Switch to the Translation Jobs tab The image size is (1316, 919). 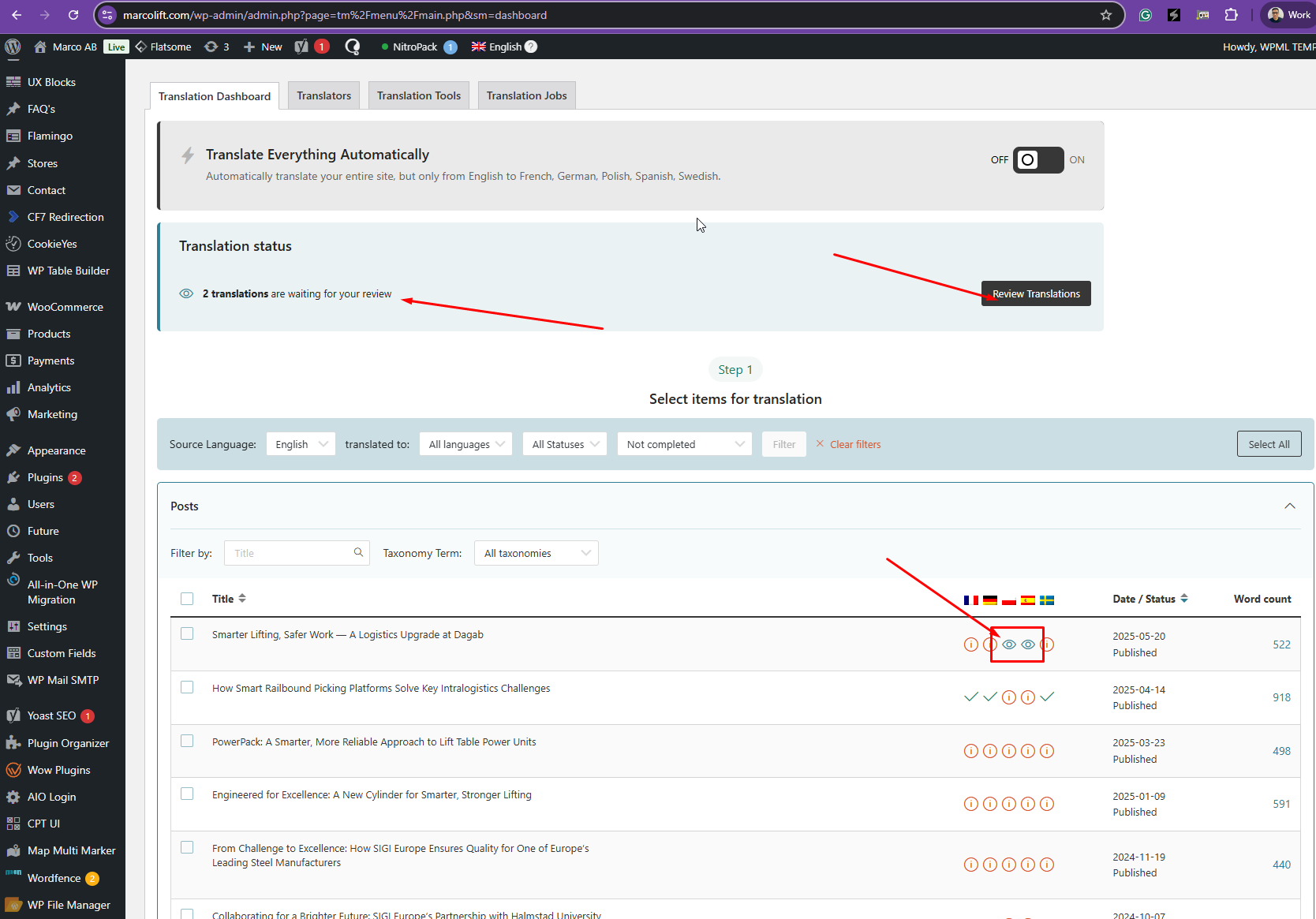coord(526,95)
